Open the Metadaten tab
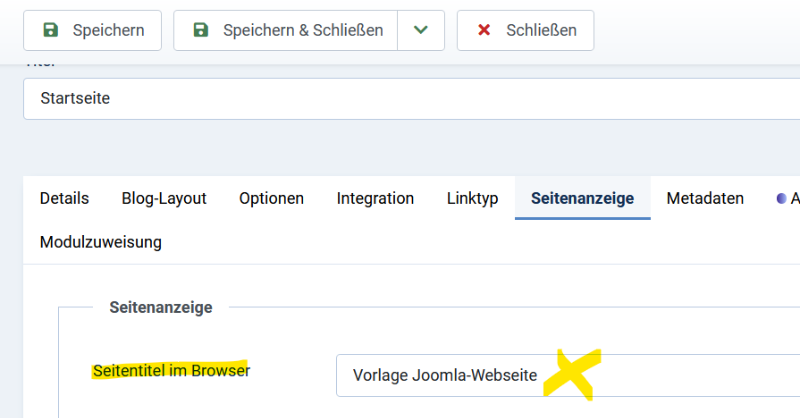800x418 pixels. pyautogui.click(x=705, y=198)
